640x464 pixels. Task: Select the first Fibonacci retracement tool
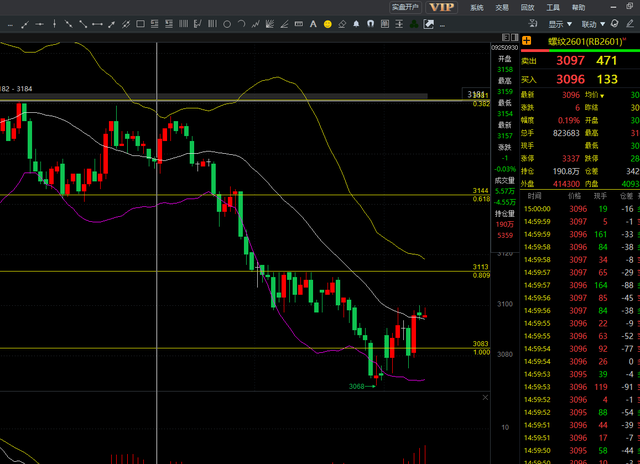point(155,24)
